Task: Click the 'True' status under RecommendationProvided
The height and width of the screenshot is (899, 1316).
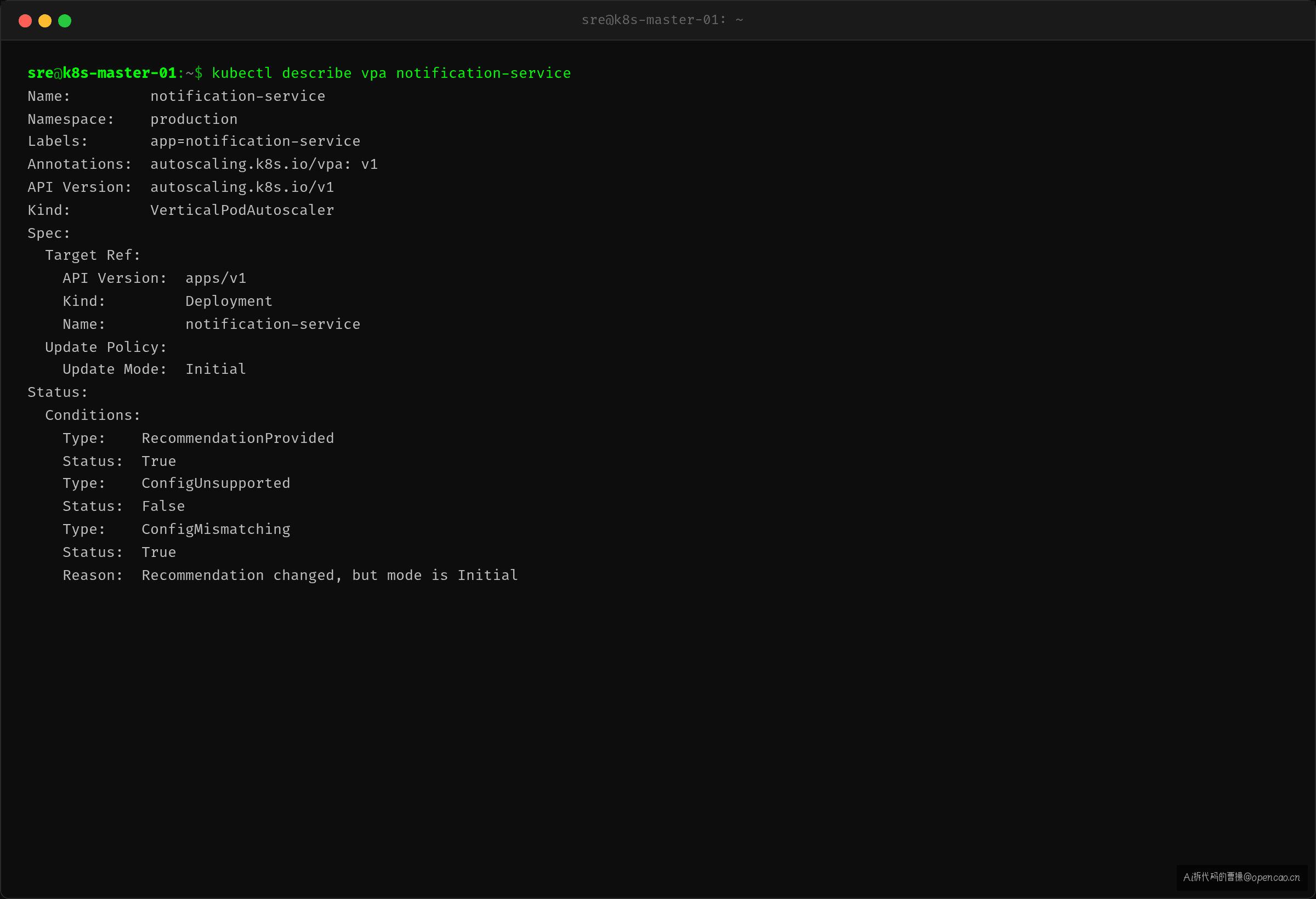Action: (x=159, y=462)
